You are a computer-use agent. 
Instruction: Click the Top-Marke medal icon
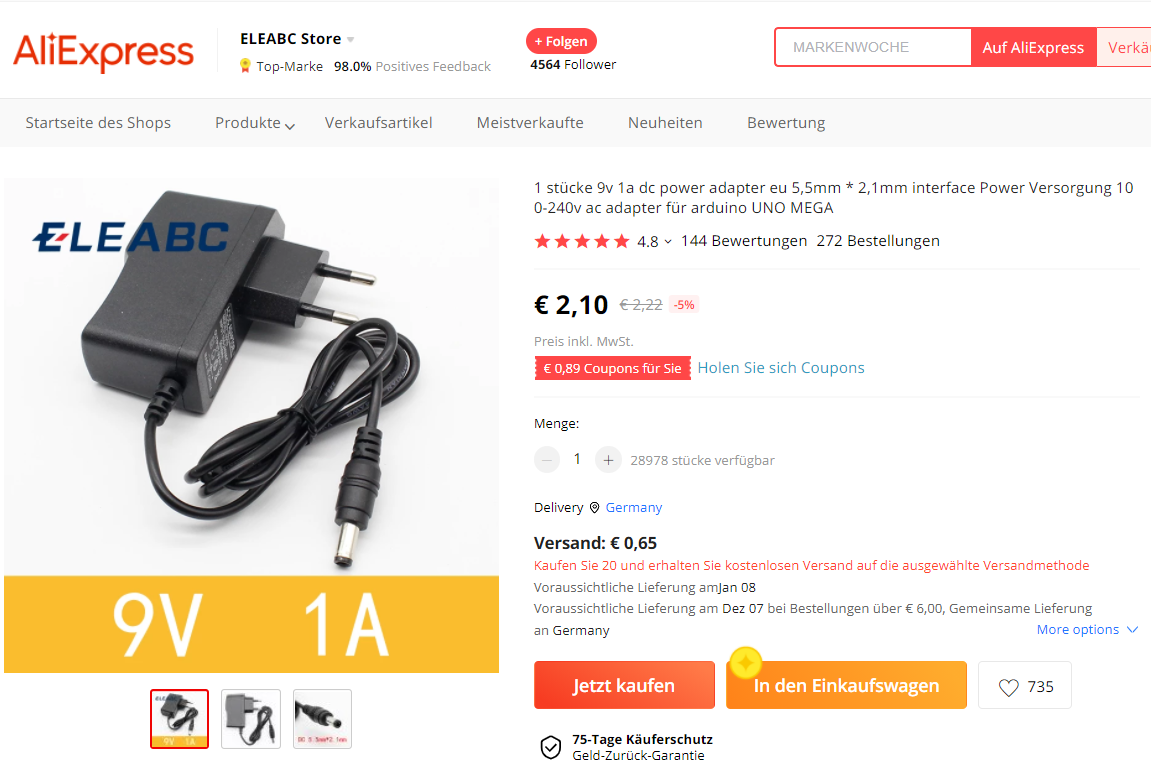click(245, 66)
